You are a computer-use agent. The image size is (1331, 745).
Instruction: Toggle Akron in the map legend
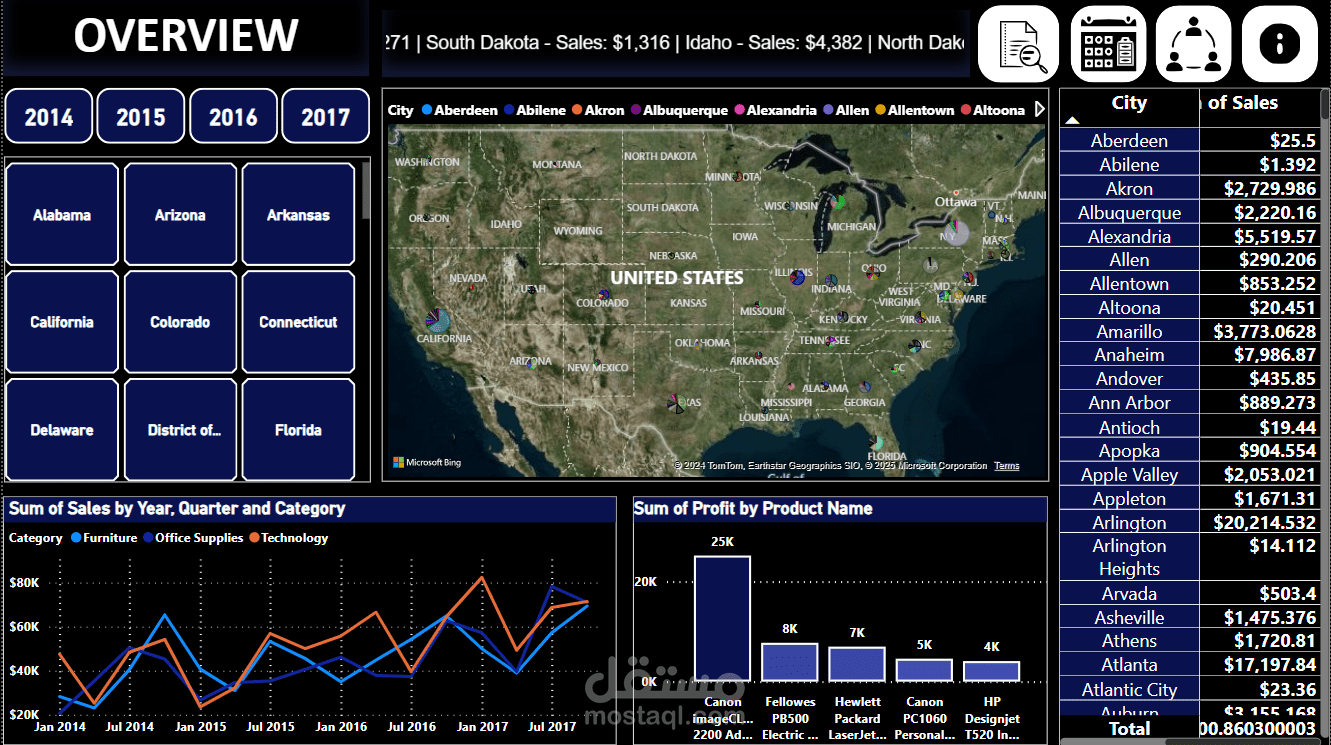click(x=599, y=110)
